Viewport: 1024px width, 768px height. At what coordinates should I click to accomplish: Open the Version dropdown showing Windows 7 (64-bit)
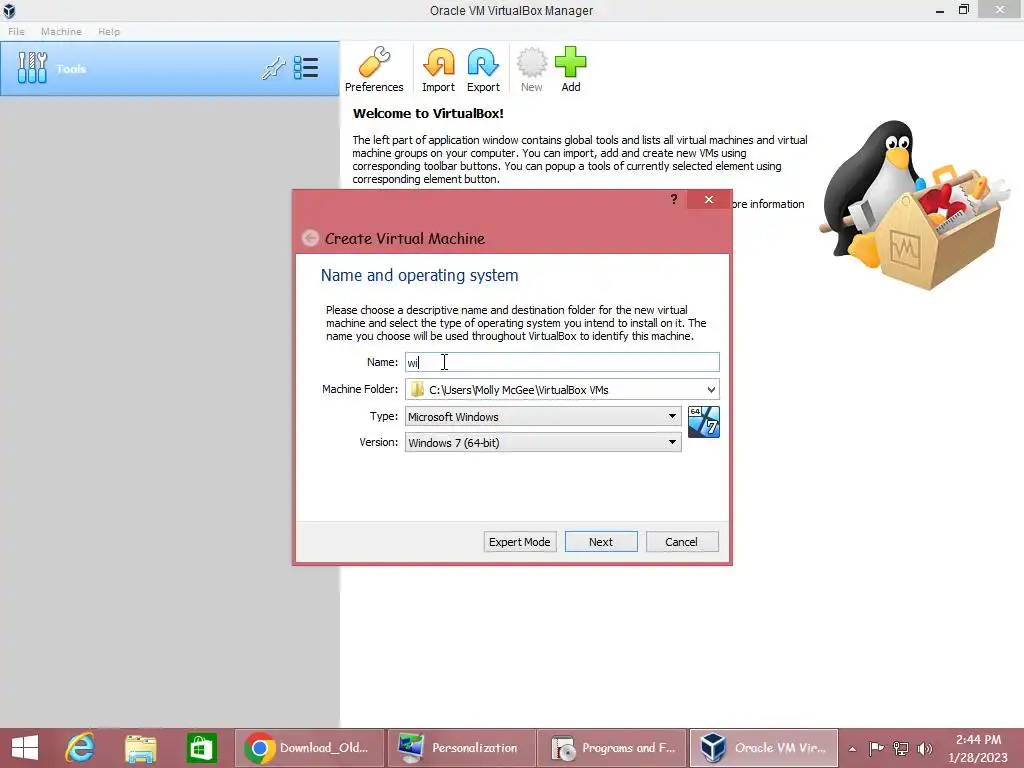543,442
